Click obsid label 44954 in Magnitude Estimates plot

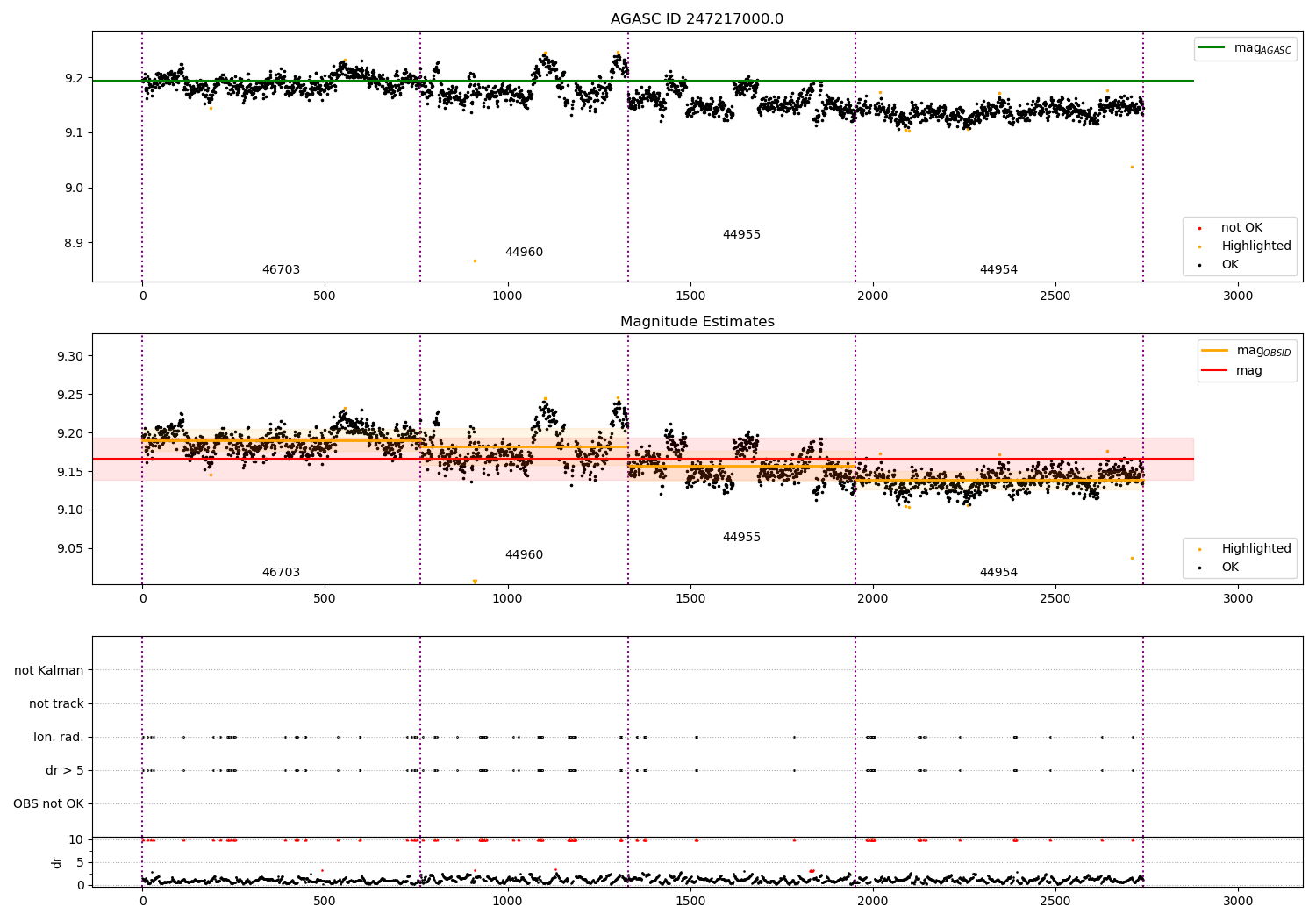998,573
